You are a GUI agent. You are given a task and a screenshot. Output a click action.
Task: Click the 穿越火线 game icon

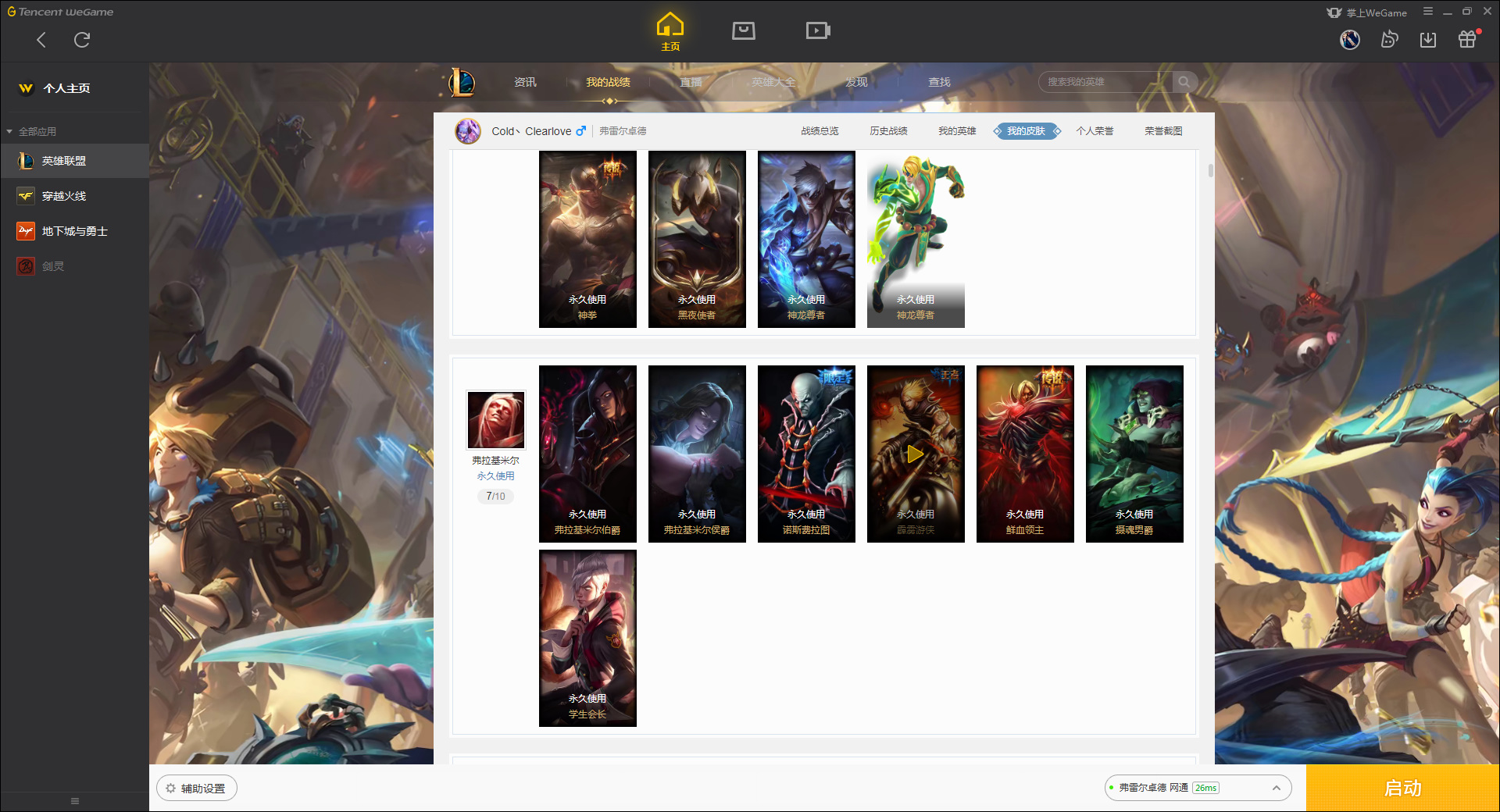26,196
